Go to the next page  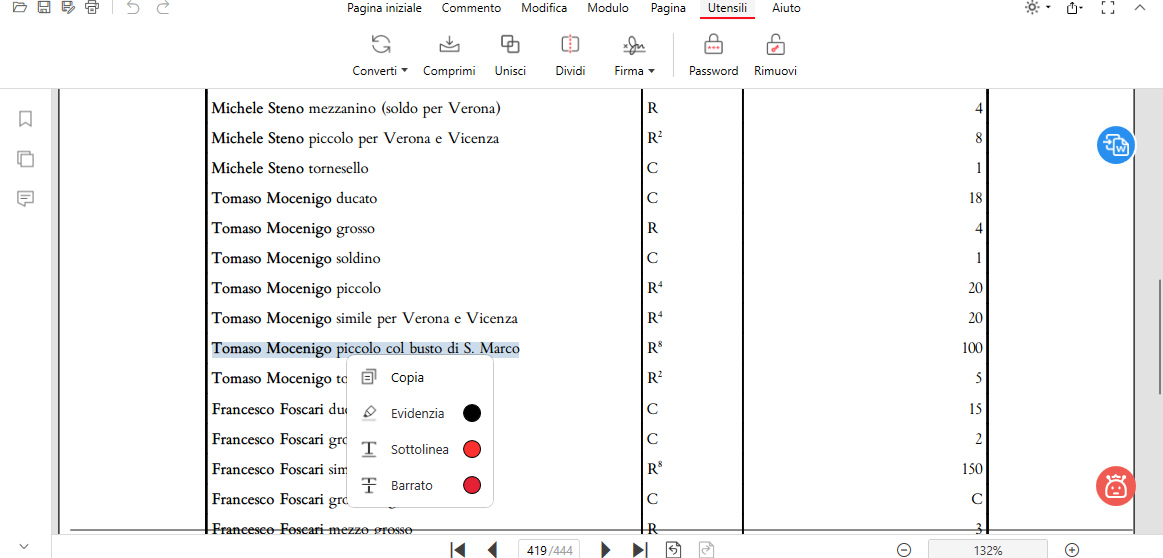click(x=605, y=550)
